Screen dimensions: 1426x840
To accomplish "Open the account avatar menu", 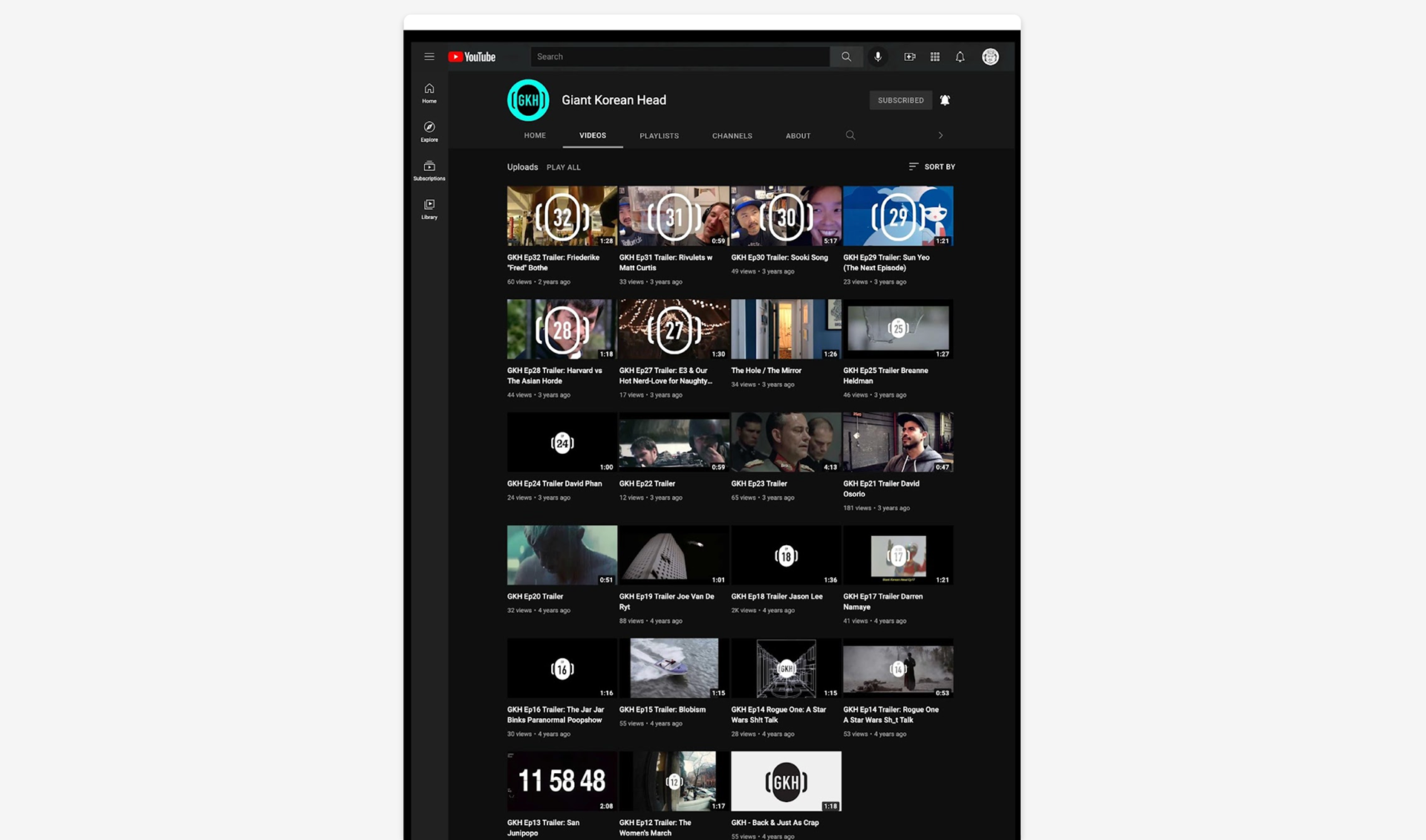I will click(x=990, y=56).
